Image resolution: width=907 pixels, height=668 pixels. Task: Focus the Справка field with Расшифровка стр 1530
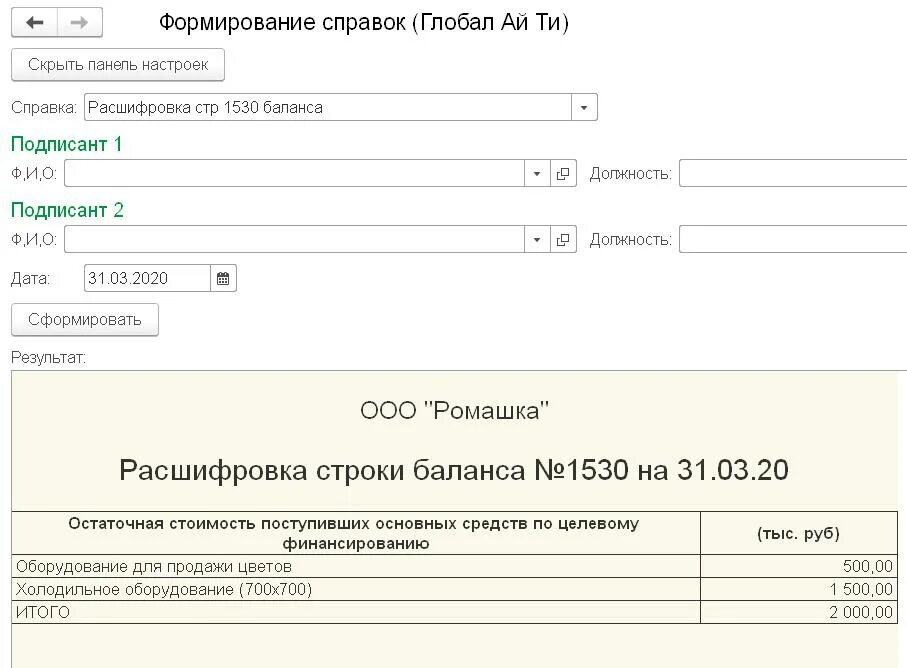pos(328,108)
